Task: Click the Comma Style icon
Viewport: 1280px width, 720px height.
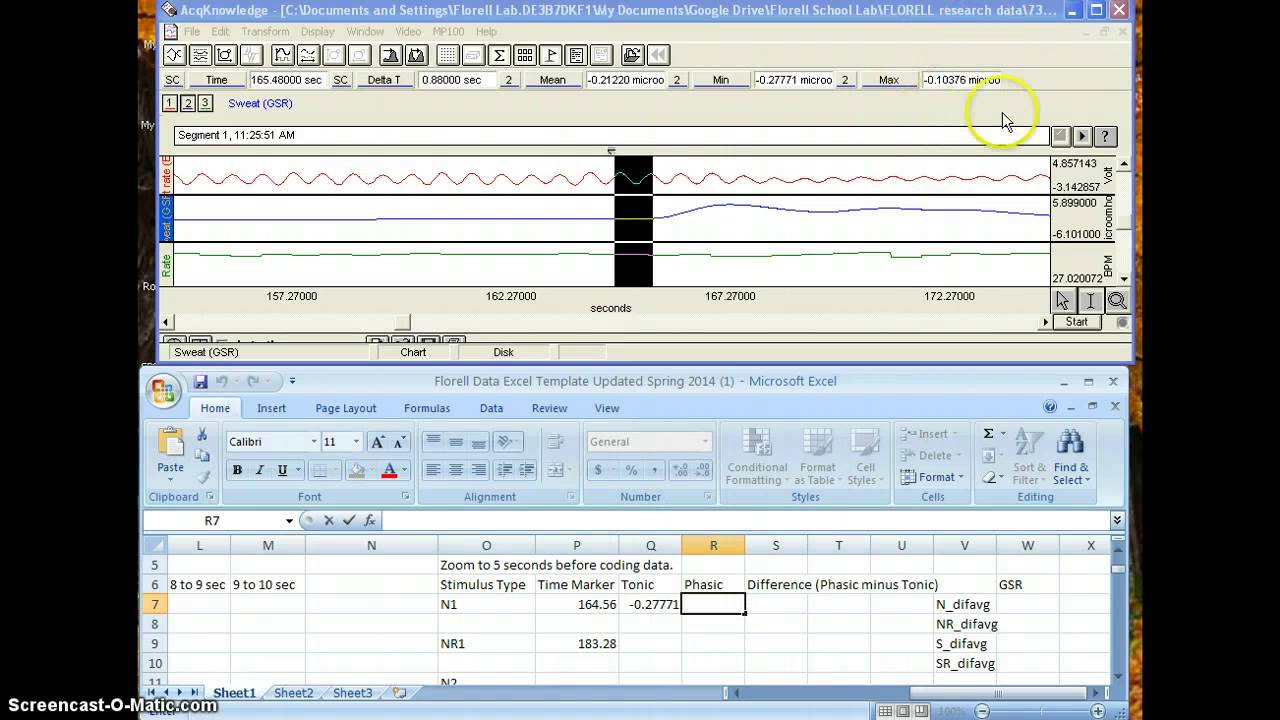Action: (654, 470)
